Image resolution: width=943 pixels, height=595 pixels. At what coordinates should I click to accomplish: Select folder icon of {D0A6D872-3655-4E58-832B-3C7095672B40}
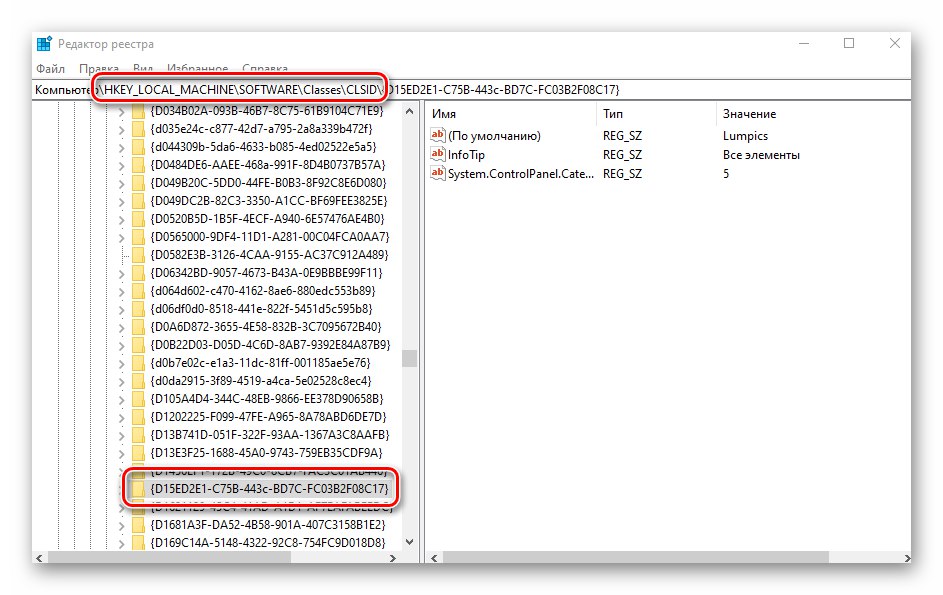coord(138,327)
